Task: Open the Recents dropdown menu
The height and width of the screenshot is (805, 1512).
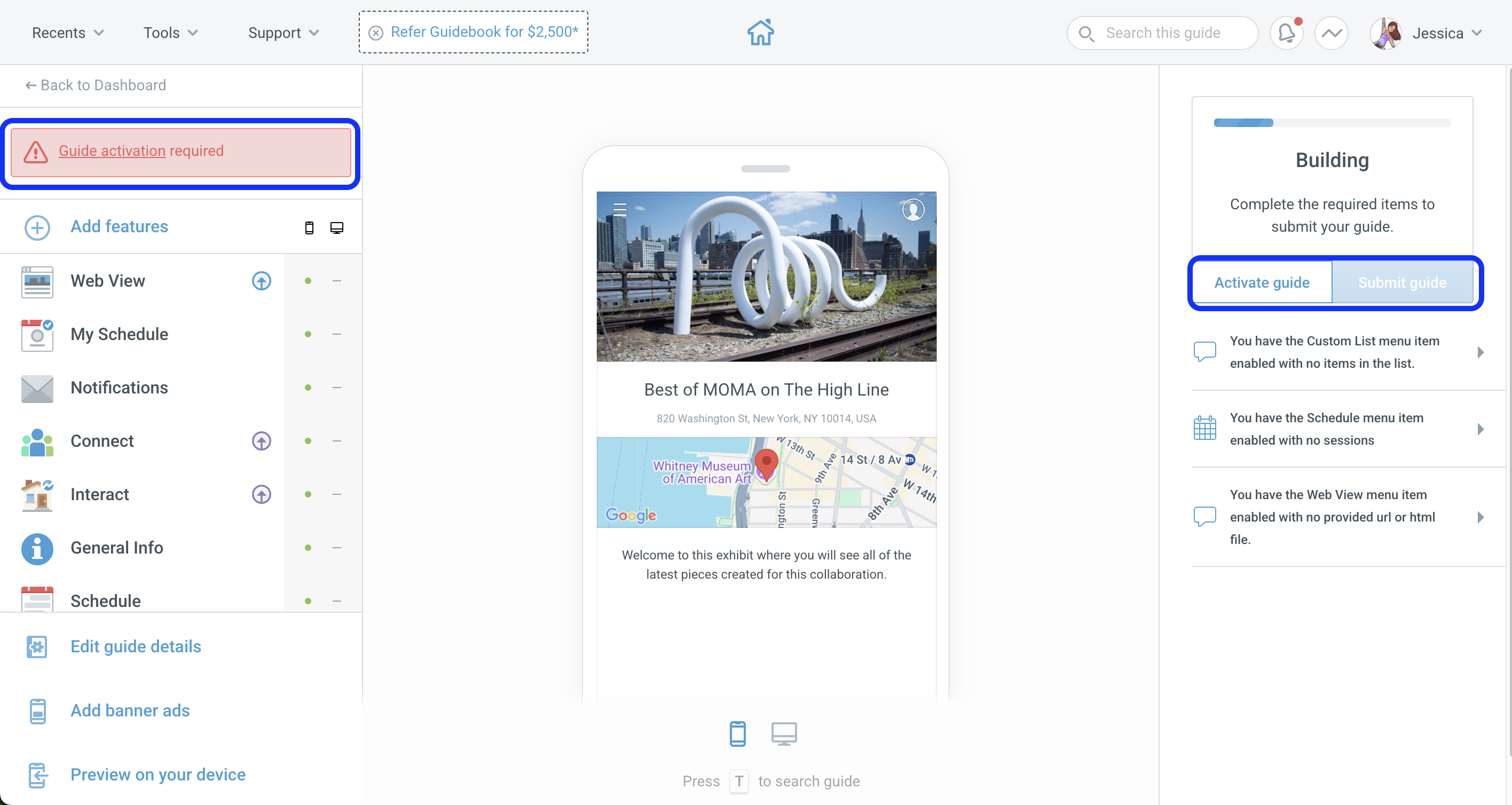Action: [x=68, y=33]
